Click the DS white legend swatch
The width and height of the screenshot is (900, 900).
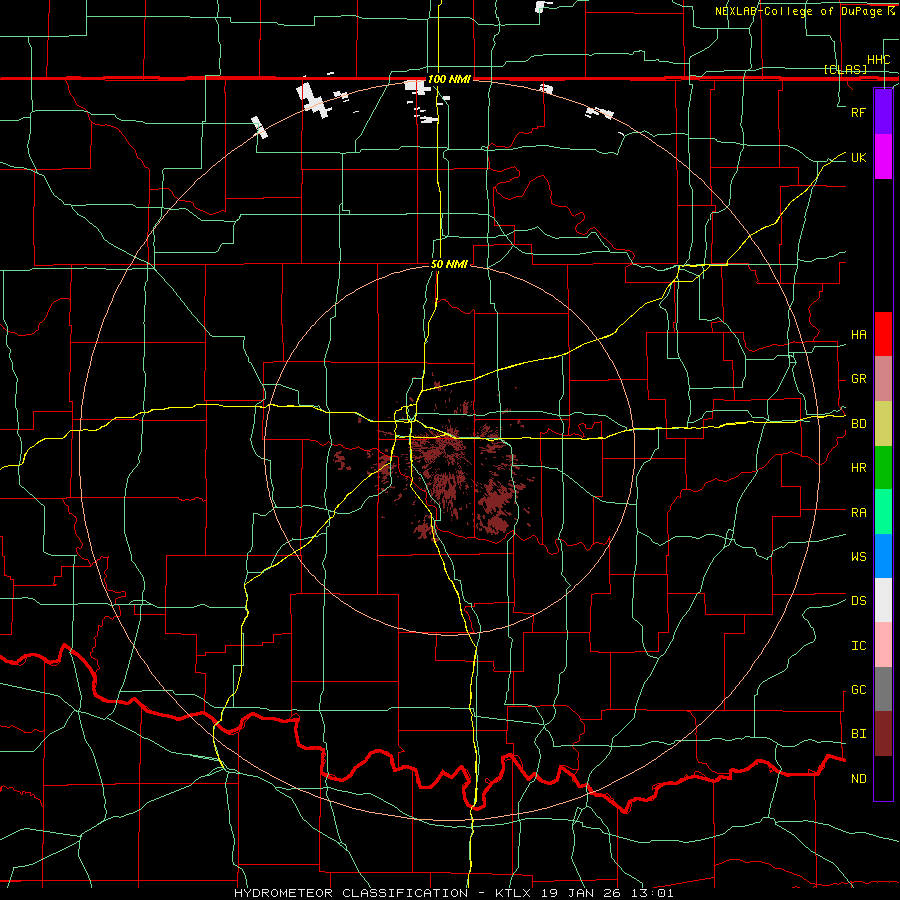(883, 600)
